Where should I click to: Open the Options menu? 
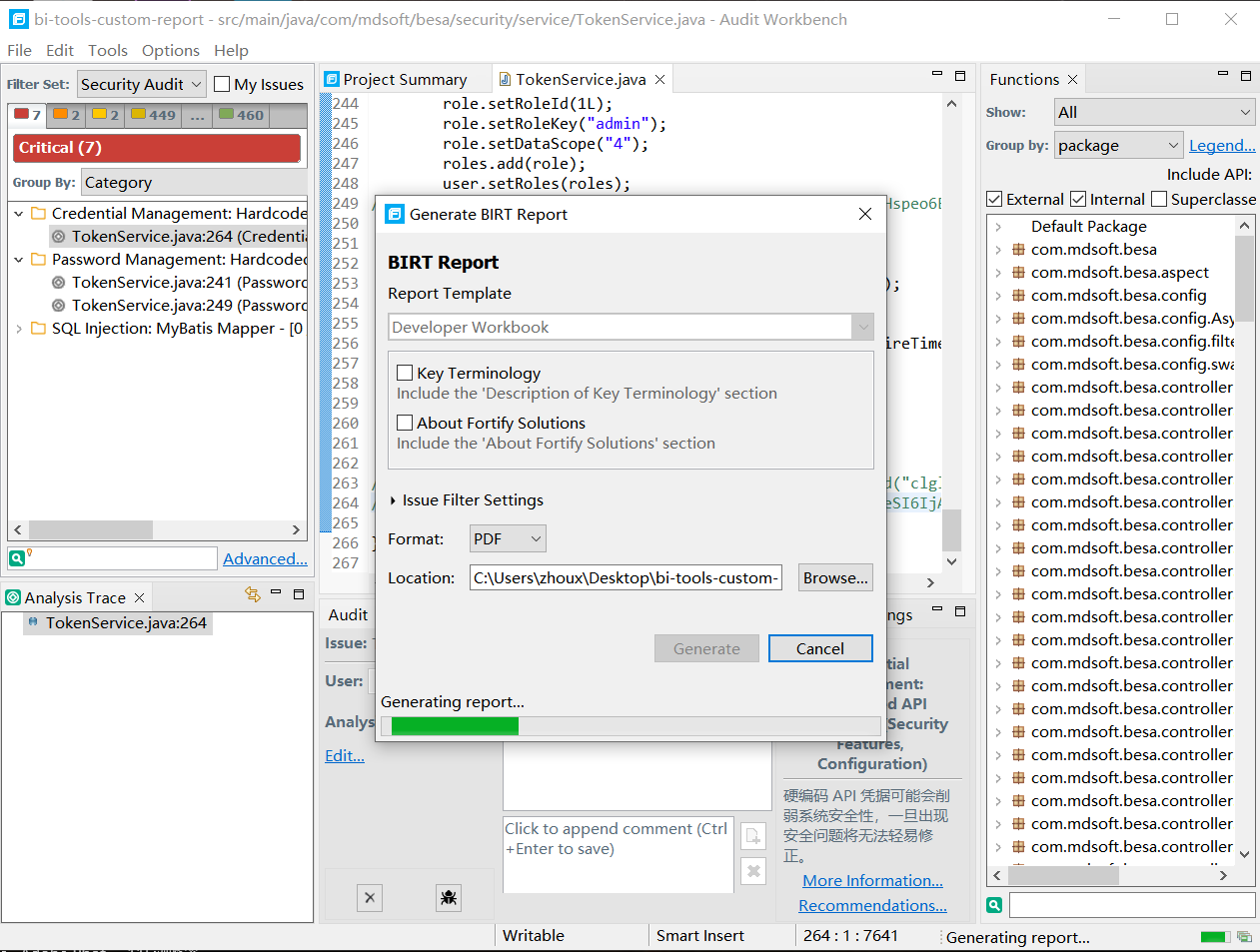[171, 50]
